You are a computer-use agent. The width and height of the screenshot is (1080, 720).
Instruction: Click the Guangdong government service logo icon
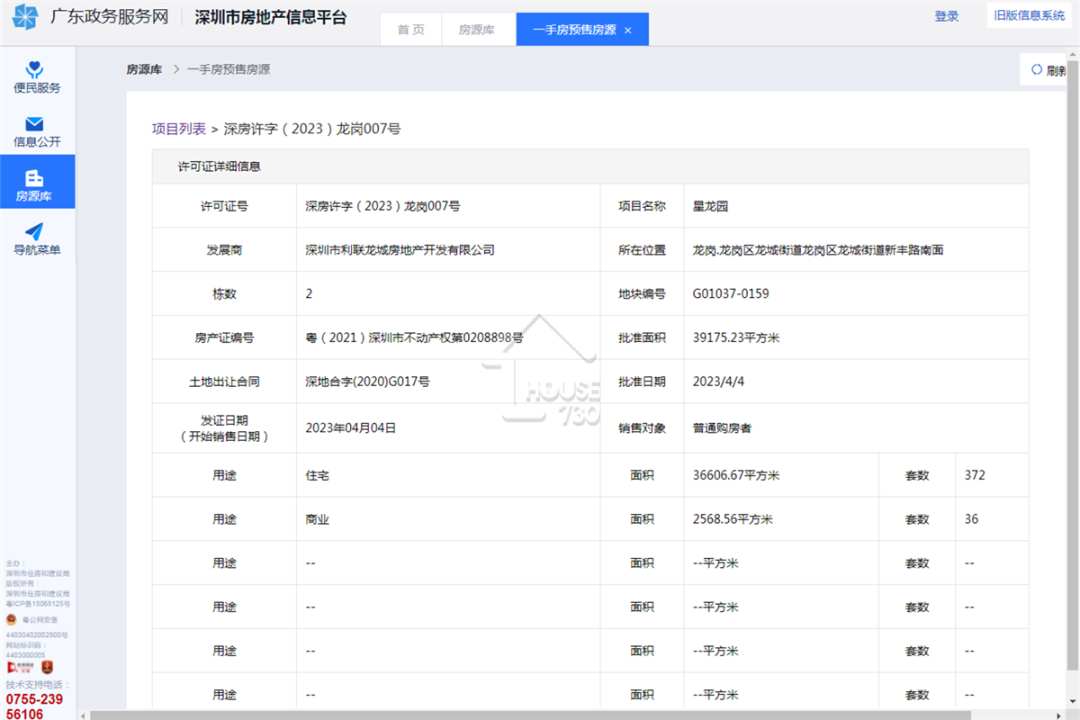(x=25, y=17)
